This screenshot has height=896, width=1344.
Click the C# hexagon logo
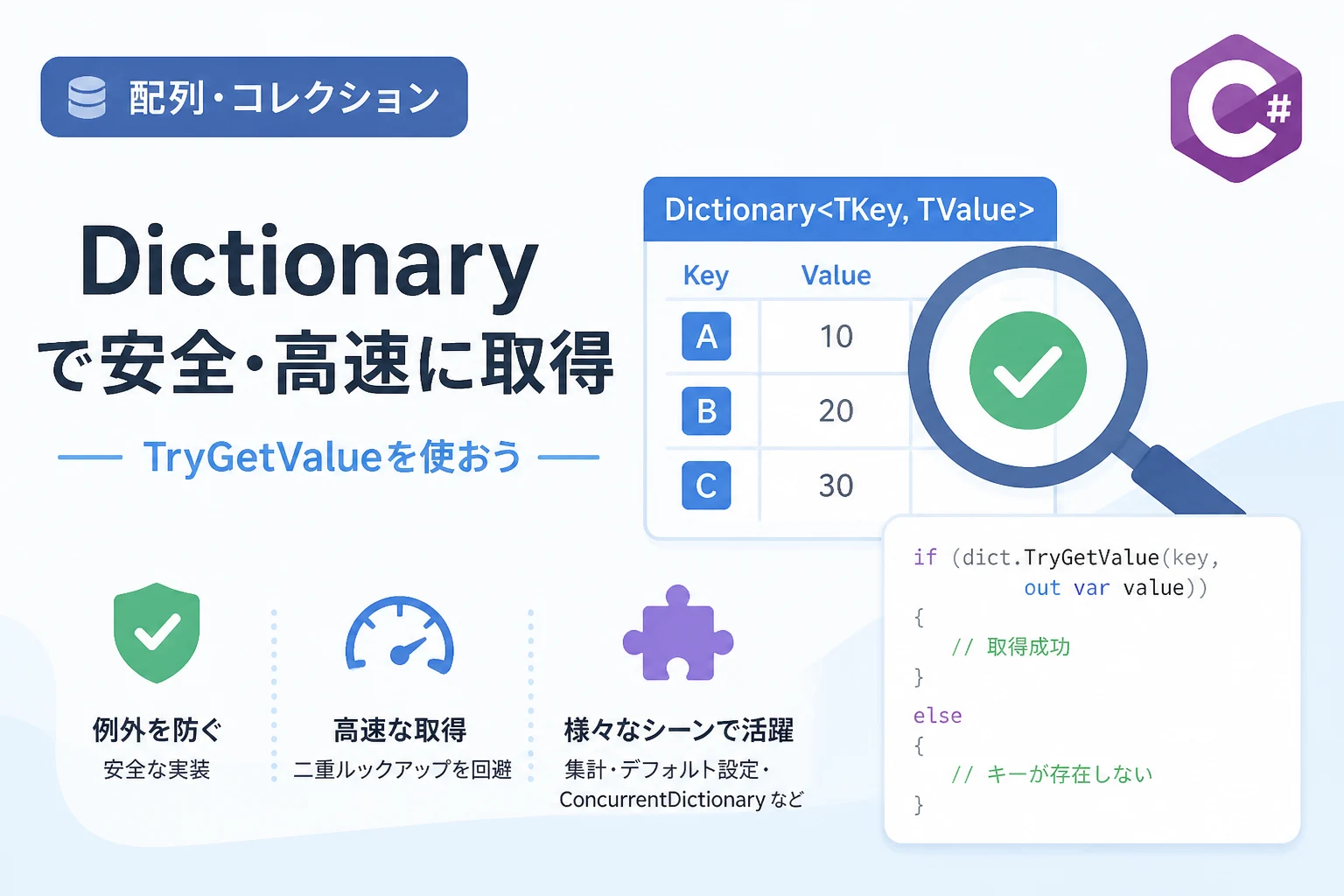pos(1235,108)
